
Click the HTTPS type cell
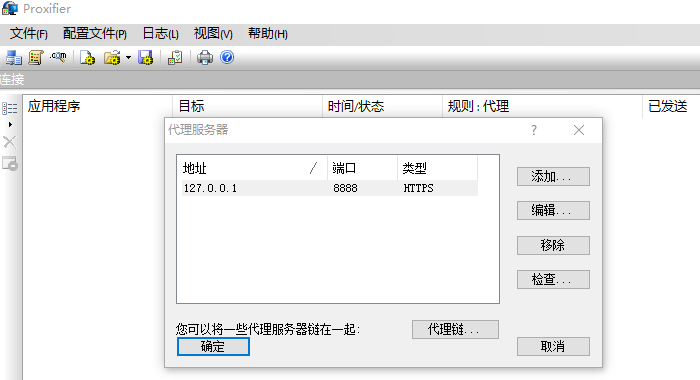[x=418, y=188]
